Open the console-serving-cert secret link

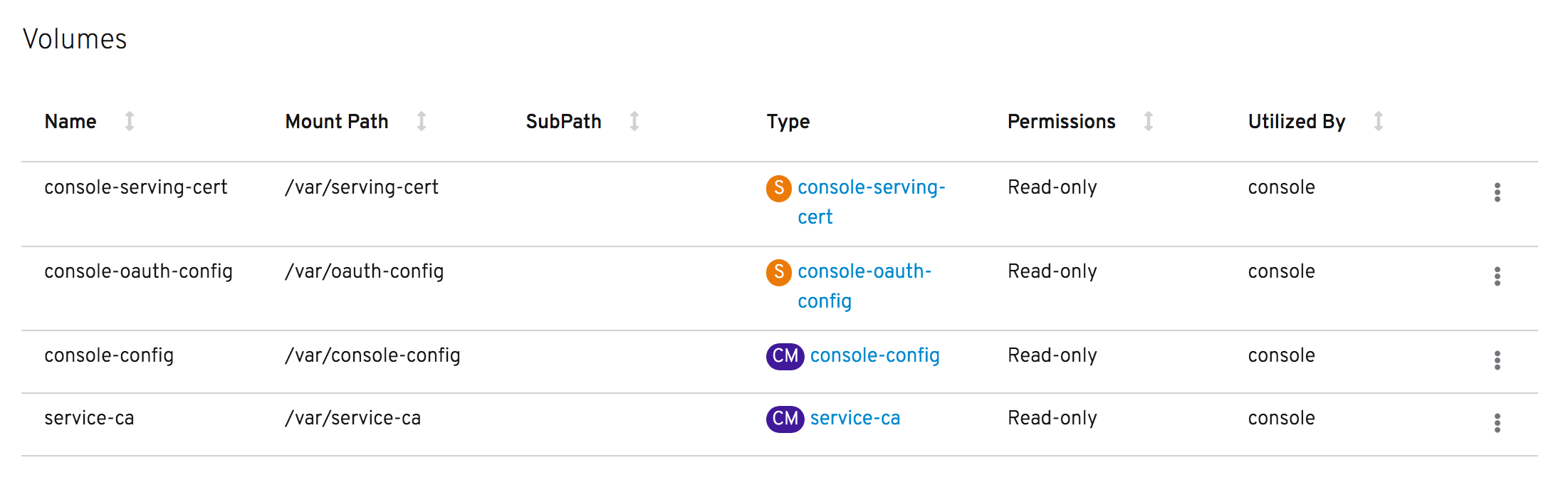tap(871, 188)
